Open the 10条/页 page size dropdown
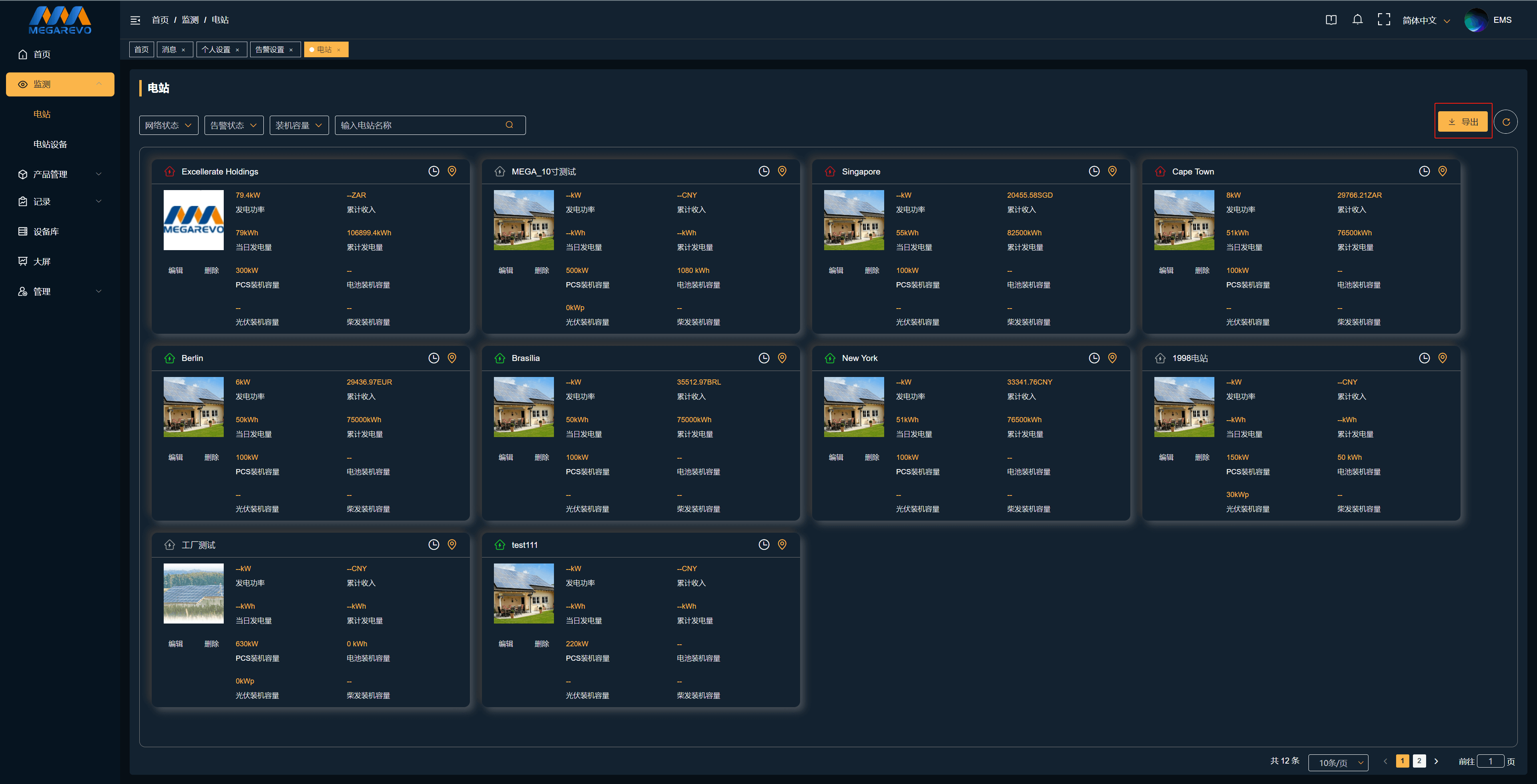1537x784 pixels. (x=1338, y=762)
